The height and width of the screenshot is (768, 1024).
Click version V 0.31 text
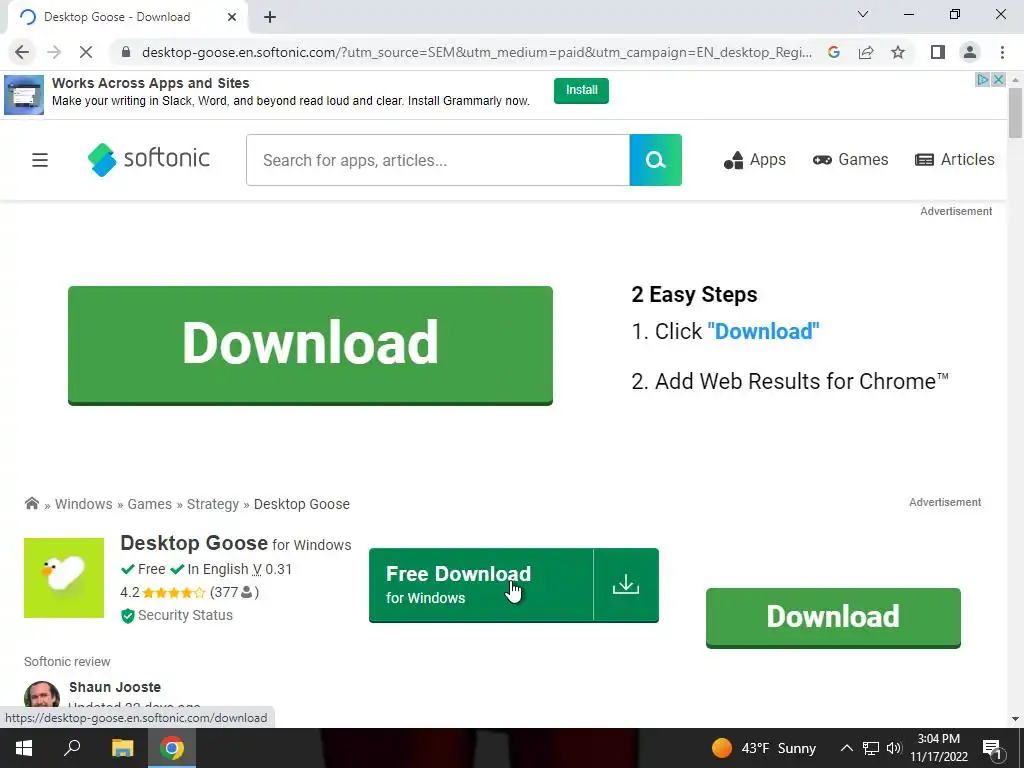272,569
